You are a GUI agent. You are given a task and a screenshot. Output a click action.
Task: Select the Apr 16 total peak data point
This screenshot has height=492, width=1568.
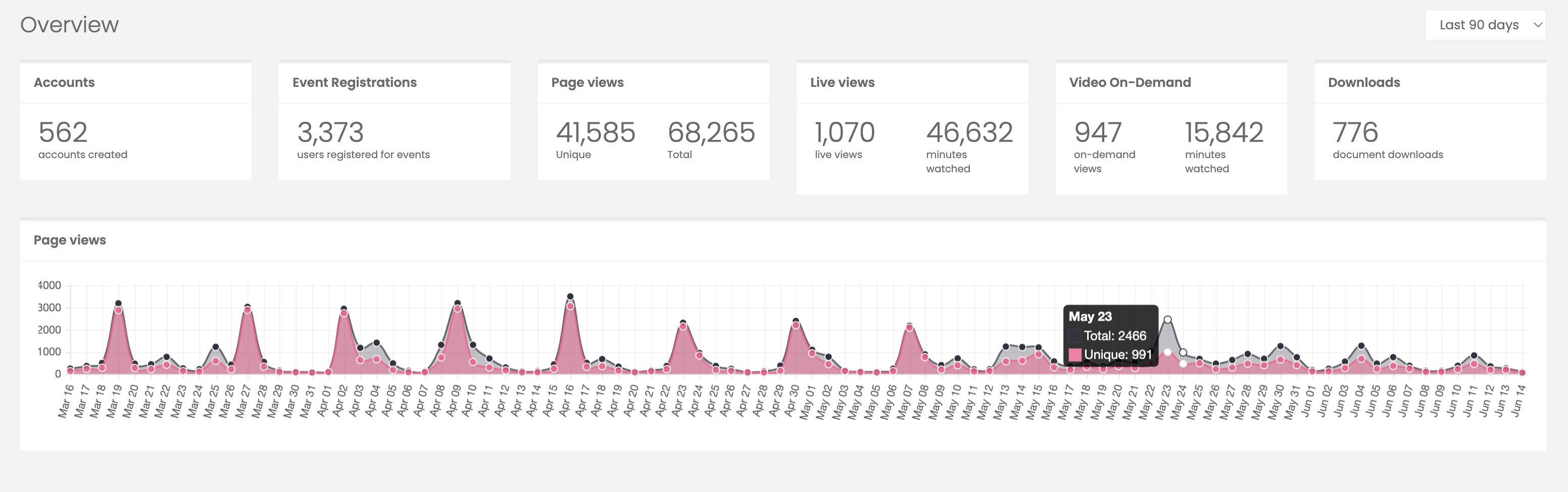[x=570, y=297]
